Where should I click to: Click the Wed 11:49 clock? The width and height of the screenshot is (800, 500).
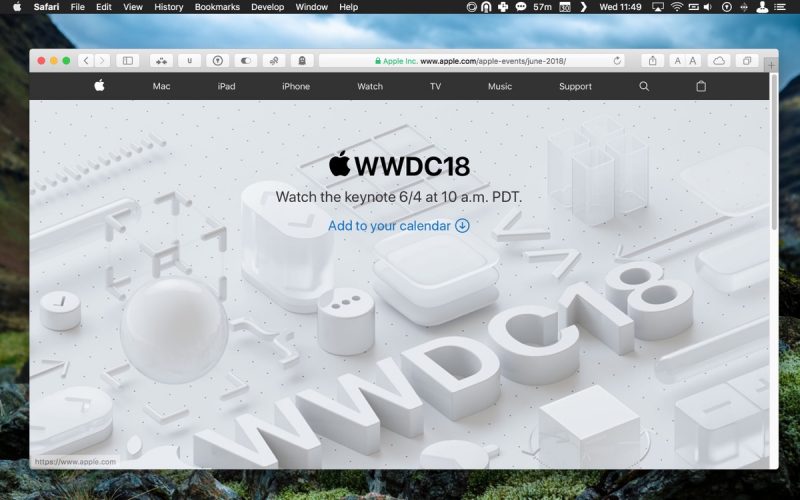620,7
